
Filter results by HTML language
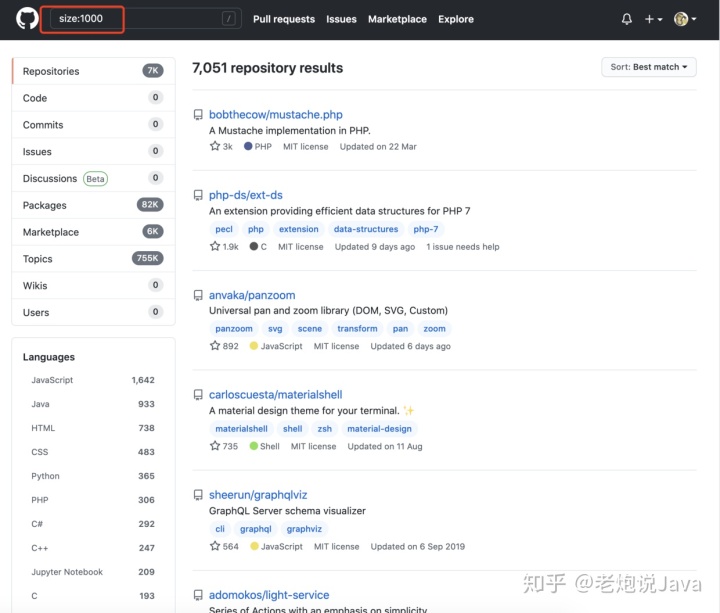[93, 428]
